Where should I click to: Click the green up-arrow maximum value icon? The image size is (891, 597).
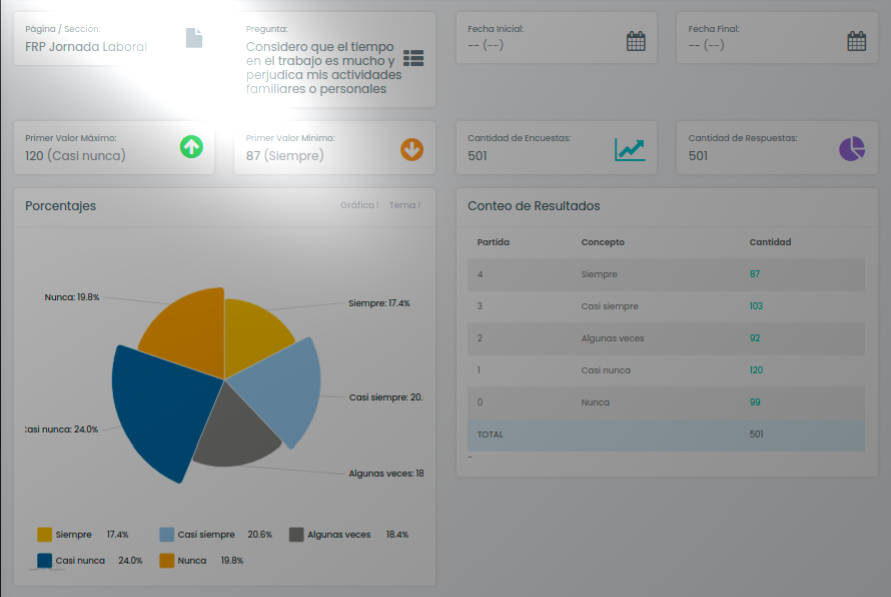(x=191, y=148)
